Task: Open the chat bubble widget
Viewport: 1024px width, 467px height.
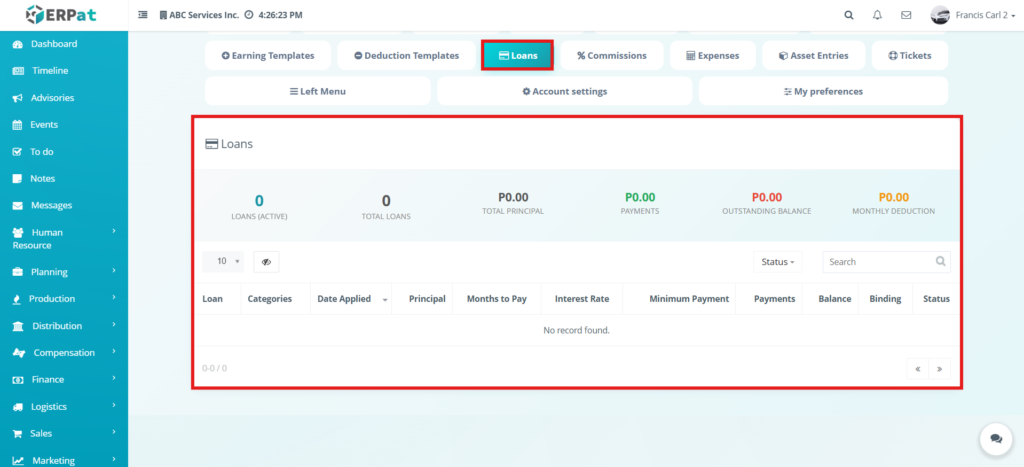Action: [995, 438]
